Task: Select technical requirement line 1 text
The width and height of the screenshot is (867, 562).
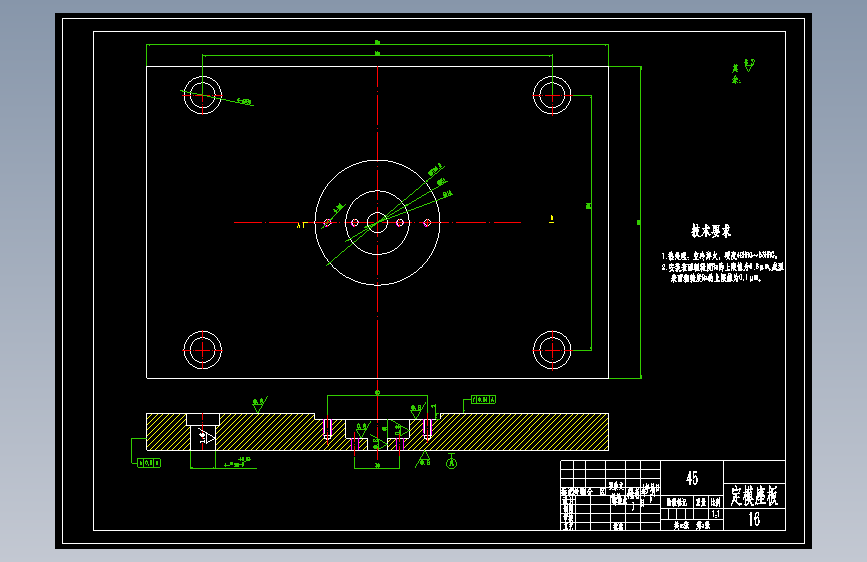Action: 720,256
